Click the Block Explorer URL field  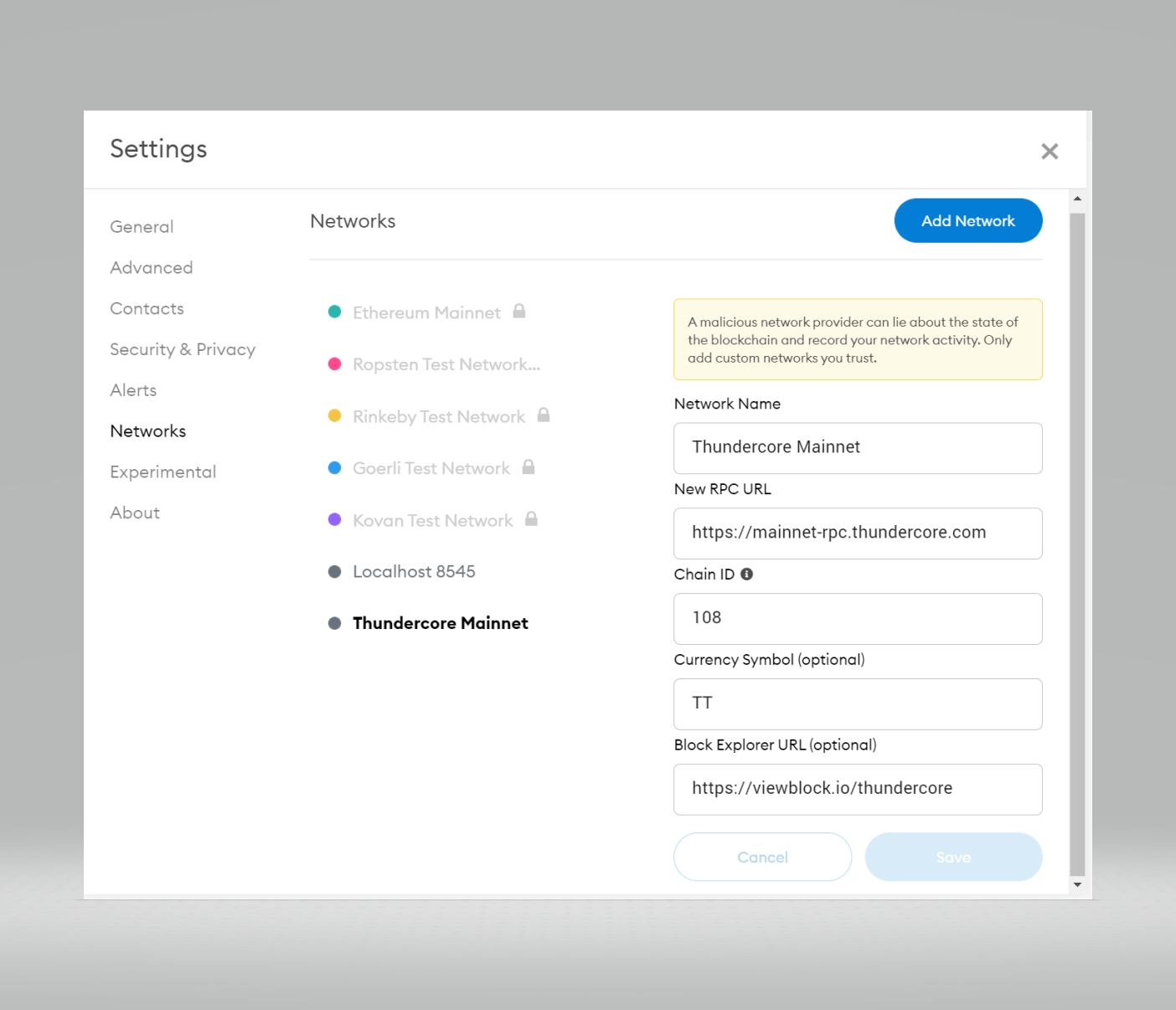click(x=858, y=789)
